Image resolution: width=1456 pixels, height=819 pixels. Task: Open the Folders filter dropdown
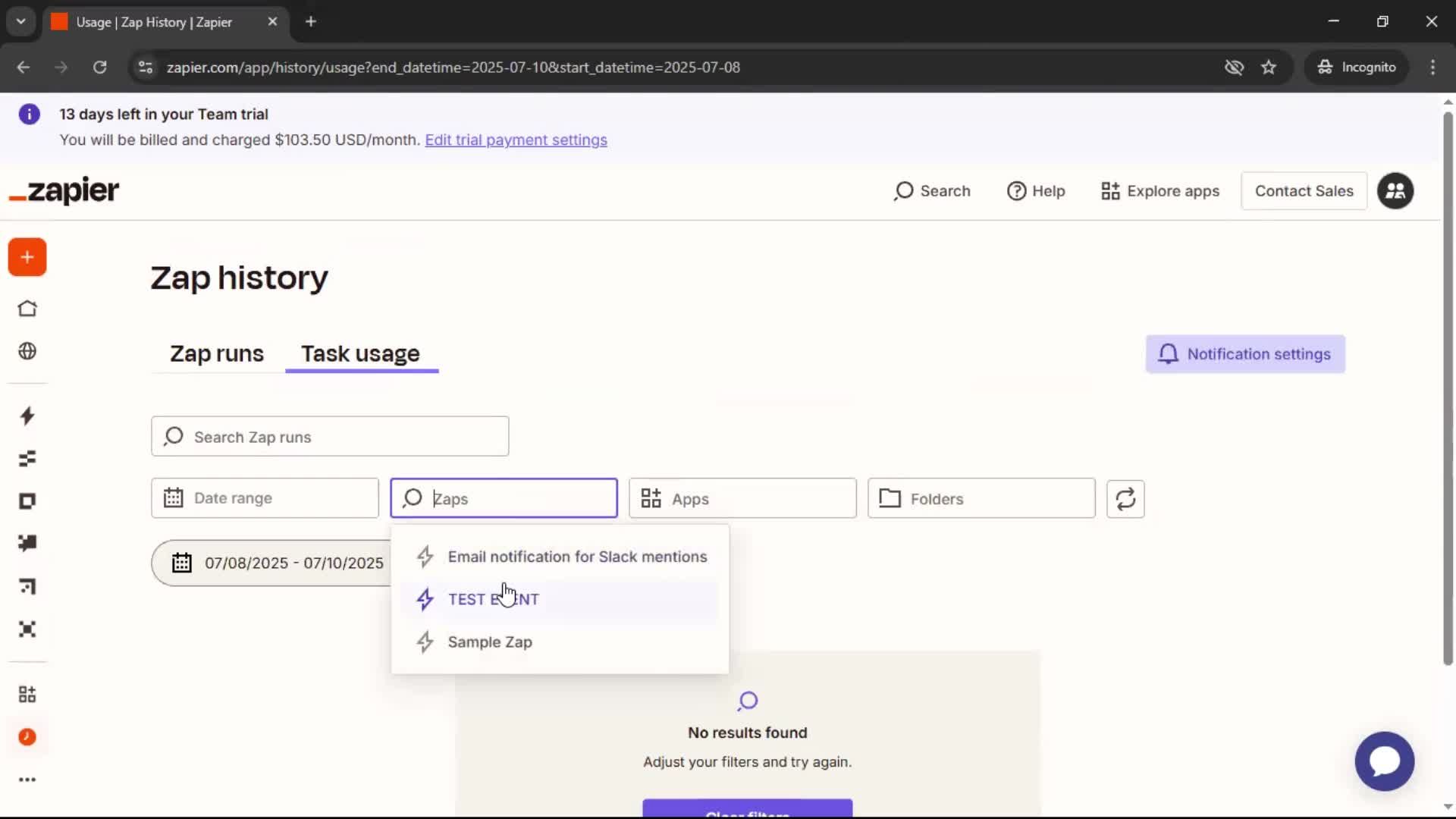981,498
